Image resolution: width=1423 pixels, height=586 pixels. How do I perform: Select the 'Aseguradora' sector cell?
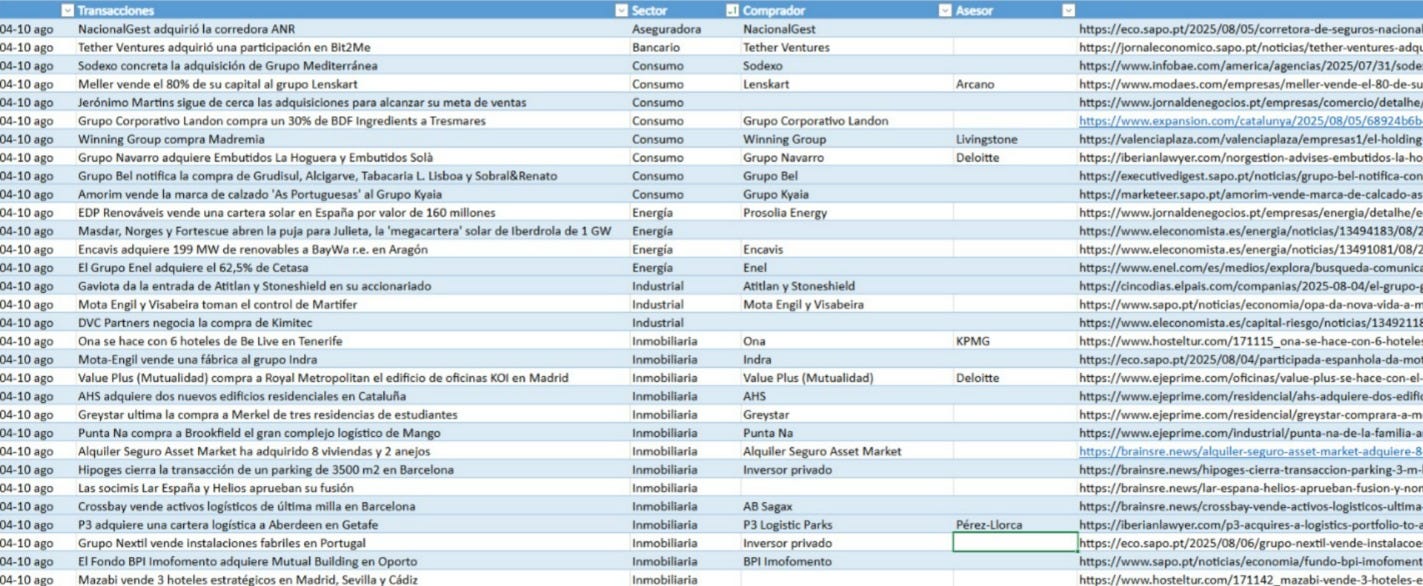[x=684, y=29]
